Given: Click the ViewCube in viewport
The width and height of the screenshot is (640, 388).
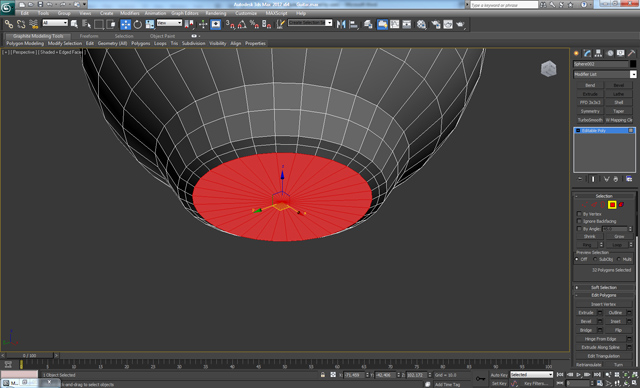Looking at the screenshot, I should 549,69.
